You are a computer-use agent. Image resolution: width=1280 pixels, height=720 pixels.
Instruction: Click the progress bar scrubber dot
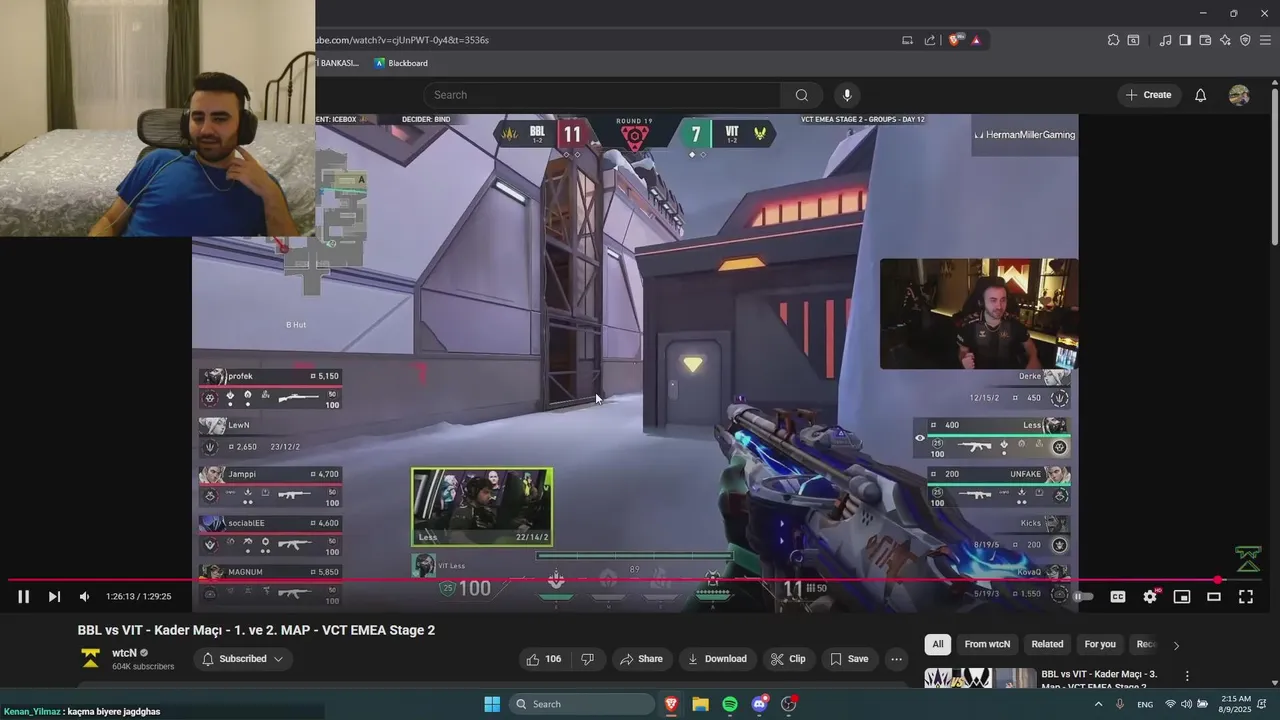(x=1218, y=580)
